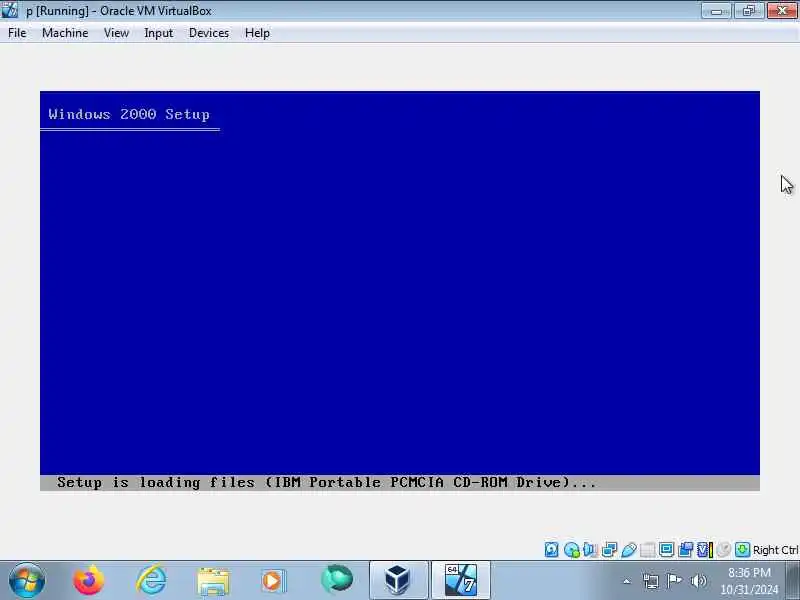
Task: Open the Help menu
Action: (257, 33)
